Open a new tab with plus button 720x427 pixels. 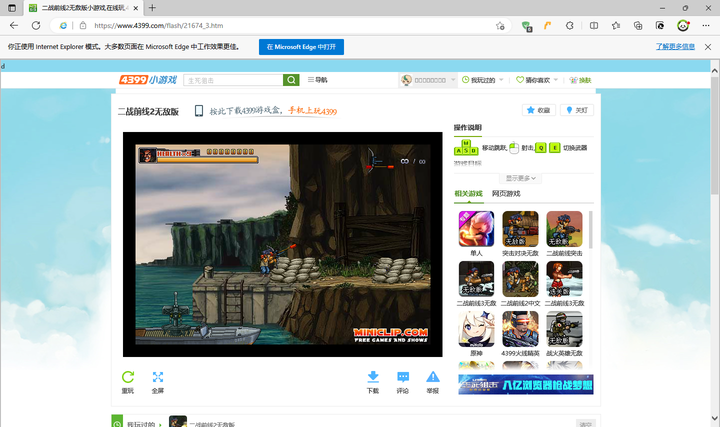(x=152, y=8)
